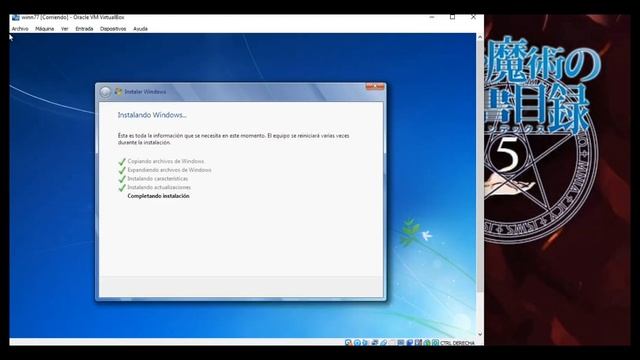Click the green checkmark beside Copiando archivos
This screenshot has width=640, height=360.
point(122,162)
